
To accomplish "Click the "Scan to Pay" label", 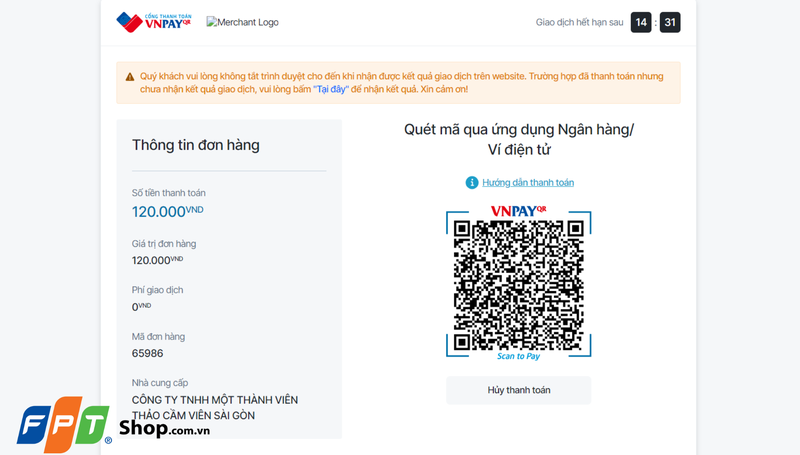I will coord(518,356).
